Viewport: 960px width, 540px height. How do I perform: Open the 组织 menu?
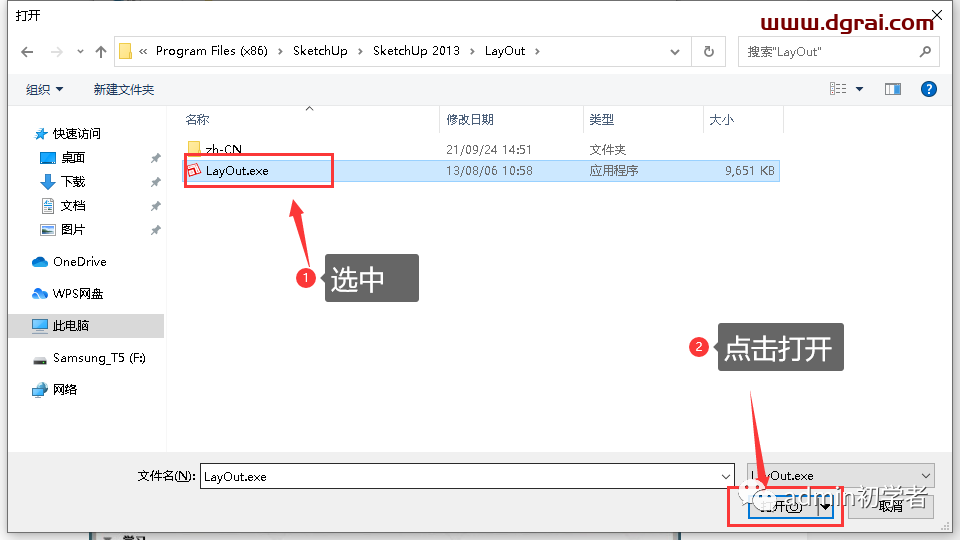[x=44, y=89]
